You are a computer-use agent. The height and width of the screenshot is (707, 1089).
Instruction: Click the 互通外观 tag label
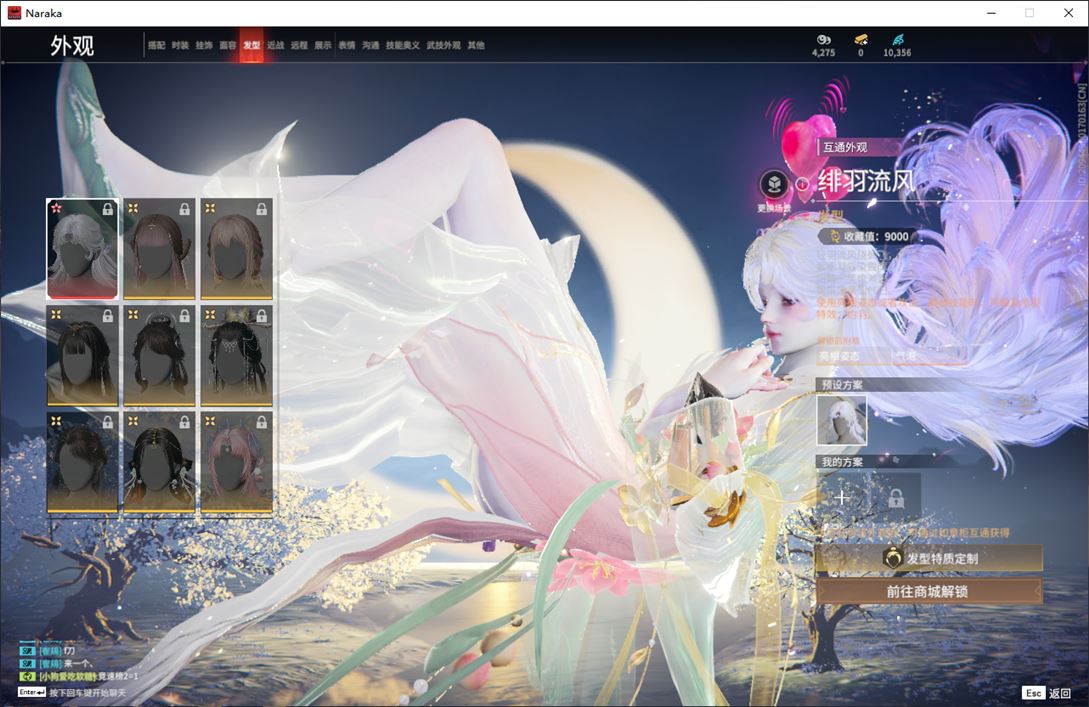click(x=845, y=147)
